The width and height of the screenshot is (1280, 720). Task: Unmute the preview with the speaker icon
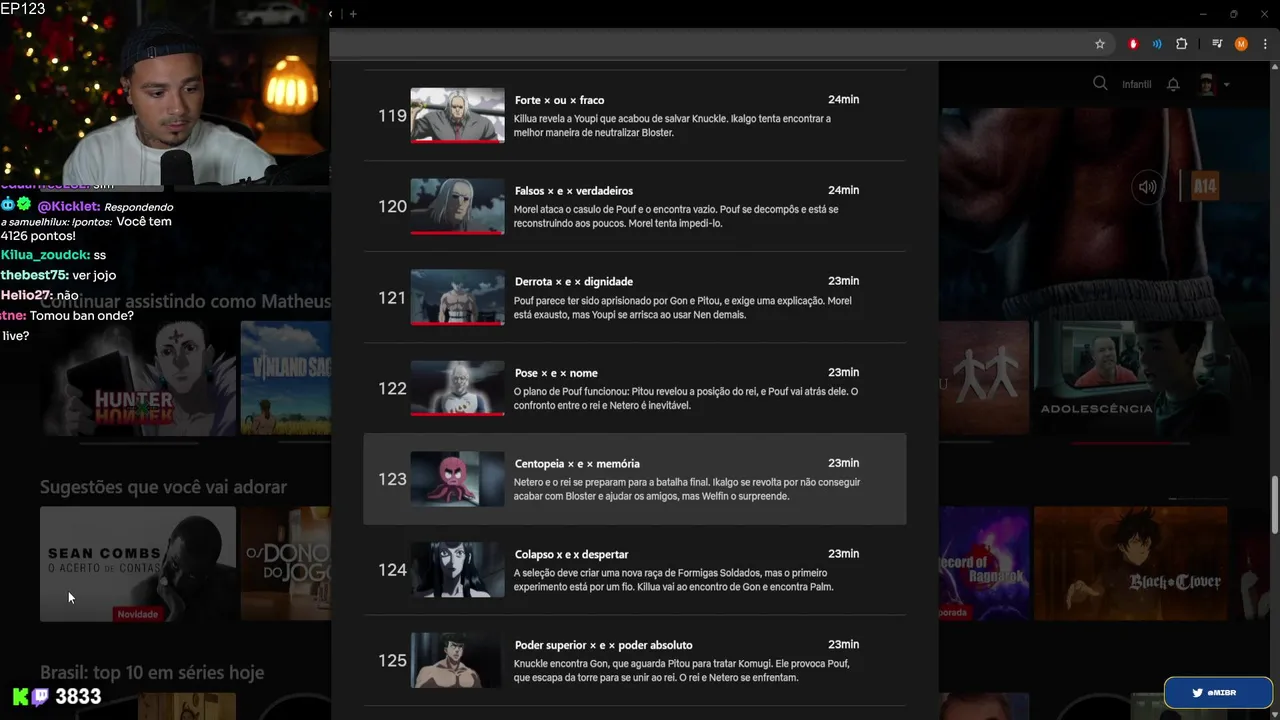coord(1148,187)
